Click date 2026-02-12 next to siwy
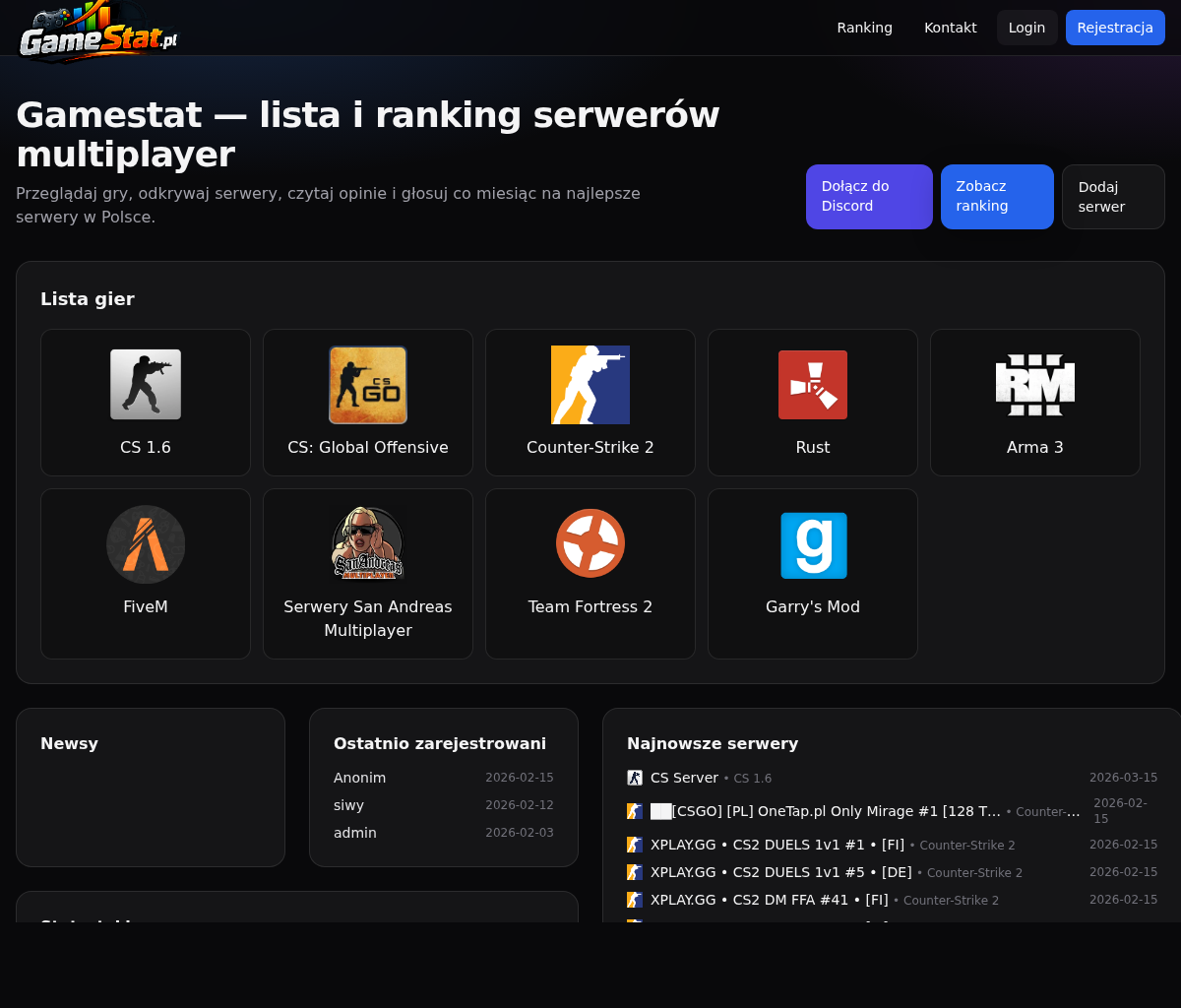 [520, 805]
